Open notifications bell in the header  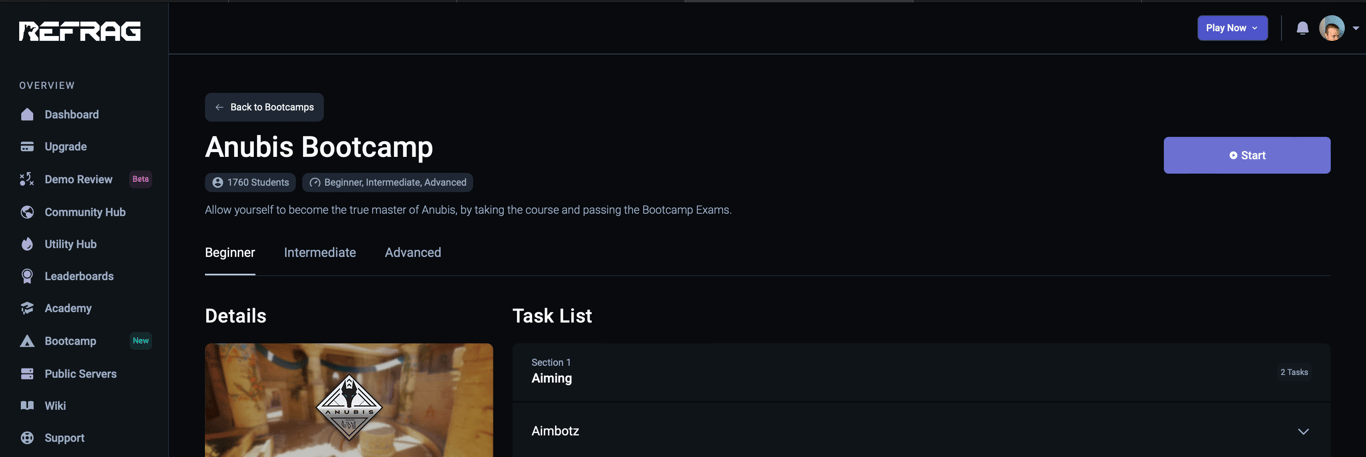point(1302,28)
